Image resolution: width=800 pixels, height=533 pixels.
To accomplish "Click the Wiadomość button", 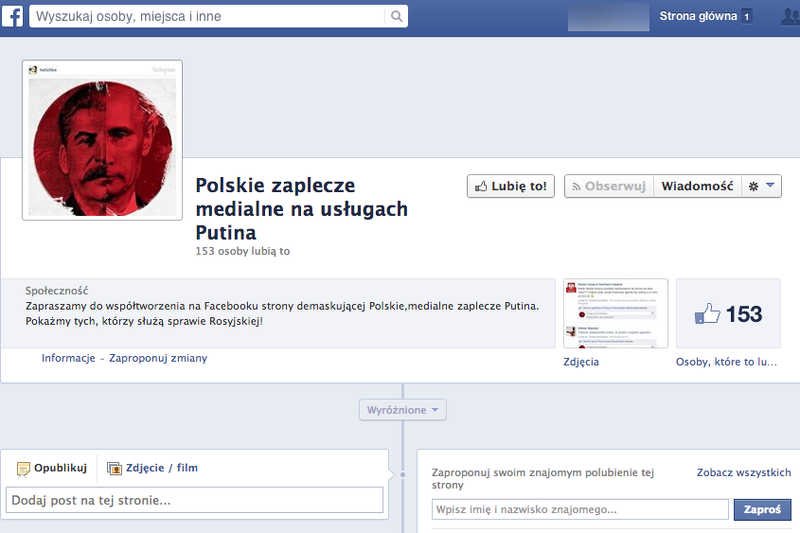I will pyautogui.click(x=697, y=186).
